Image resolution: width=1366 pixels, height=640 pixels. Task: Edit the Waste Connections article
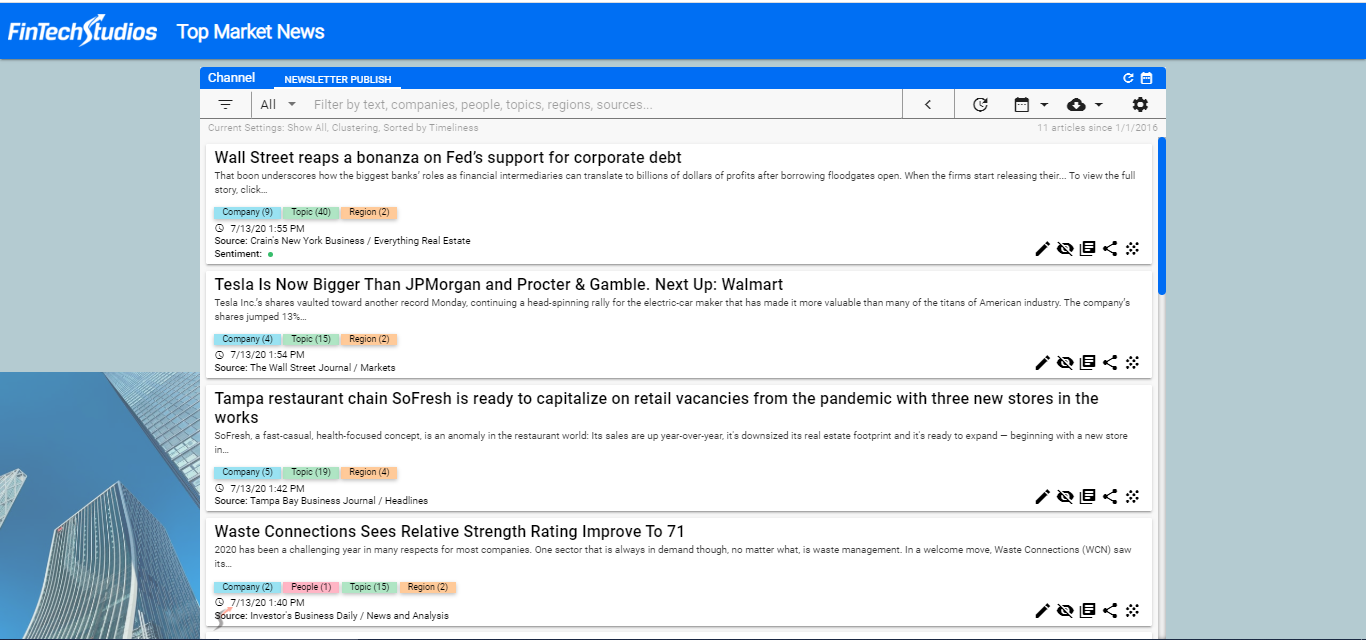[x=1043, y=611]
